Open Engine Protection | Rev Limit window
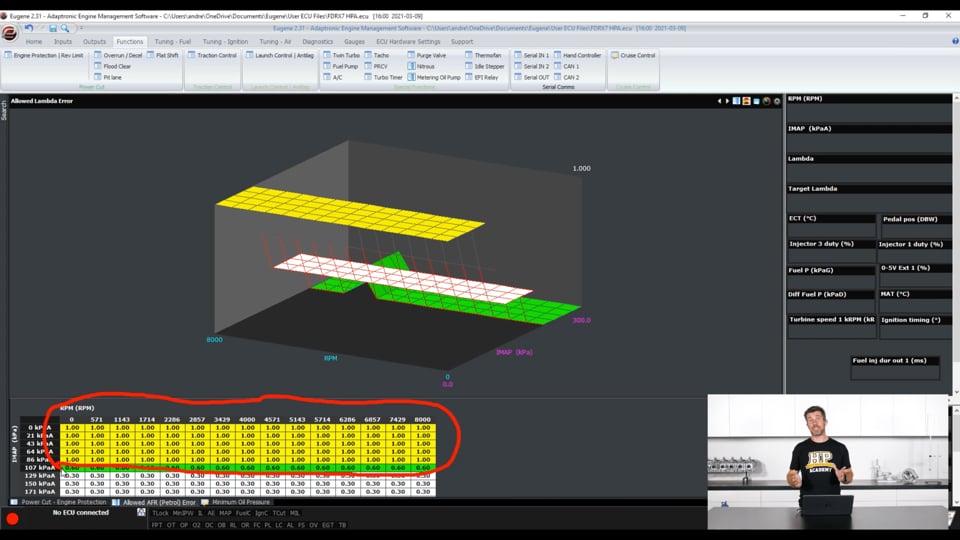The image size is (960, 540). (43, 55)
